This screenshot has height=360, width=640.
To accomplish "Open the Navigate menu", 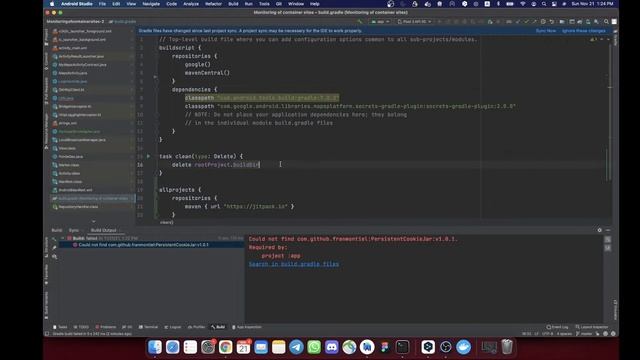I will tap(151, 4).
